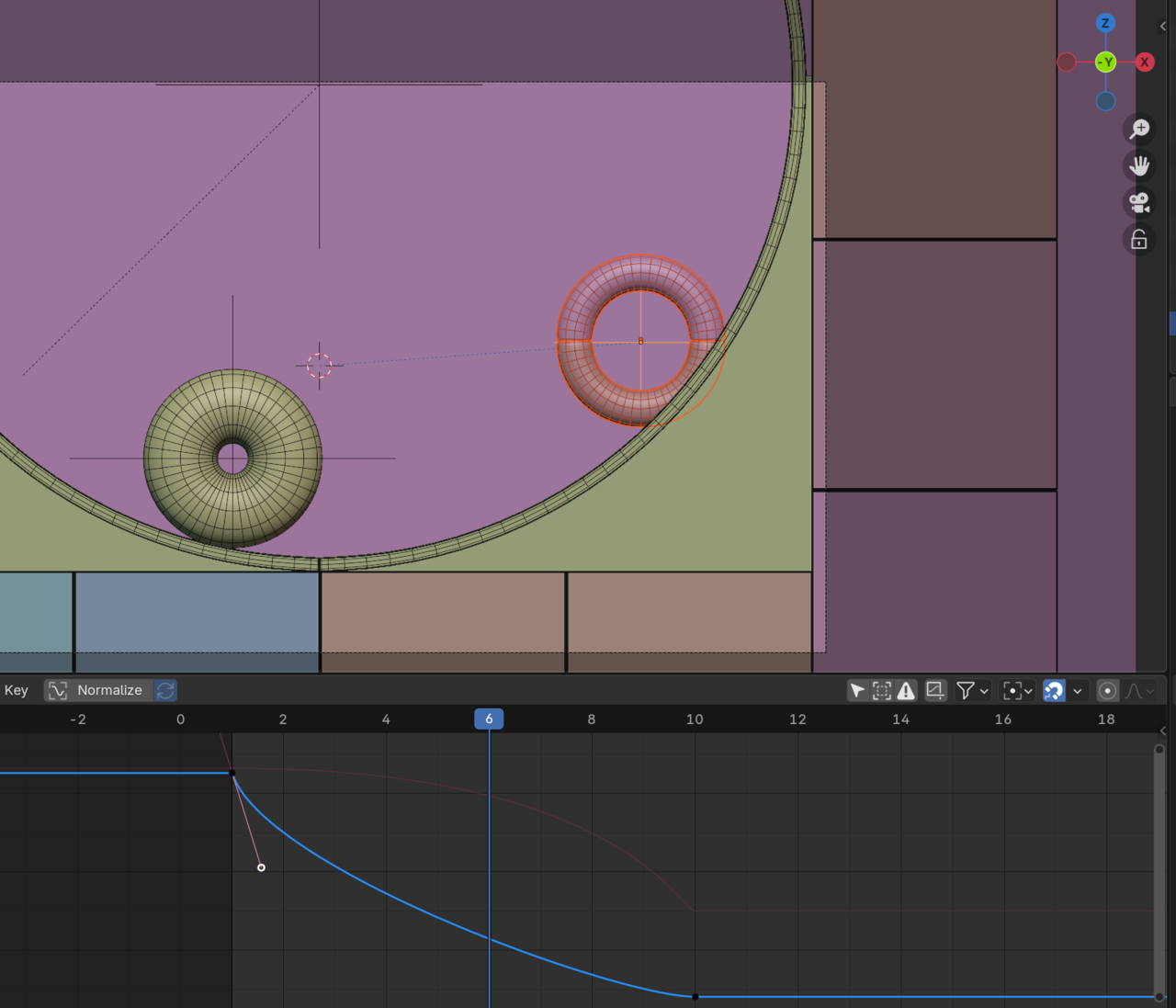This screenshot has width=1176, height=1008.
Task: Toggle camera view with the camera icon
Action: pyautogui.click(x=1139, y=203)
